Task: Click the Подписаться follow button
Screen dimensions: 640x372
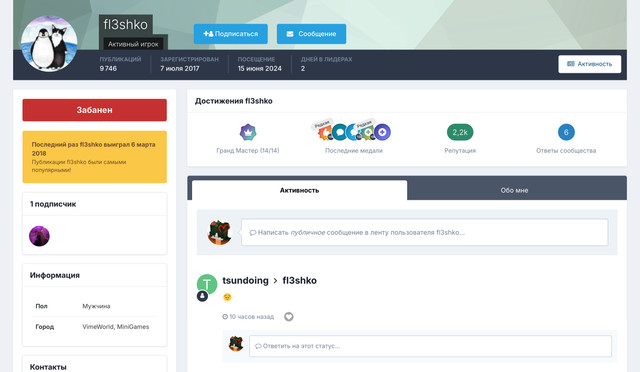Action: coord(231,34)
